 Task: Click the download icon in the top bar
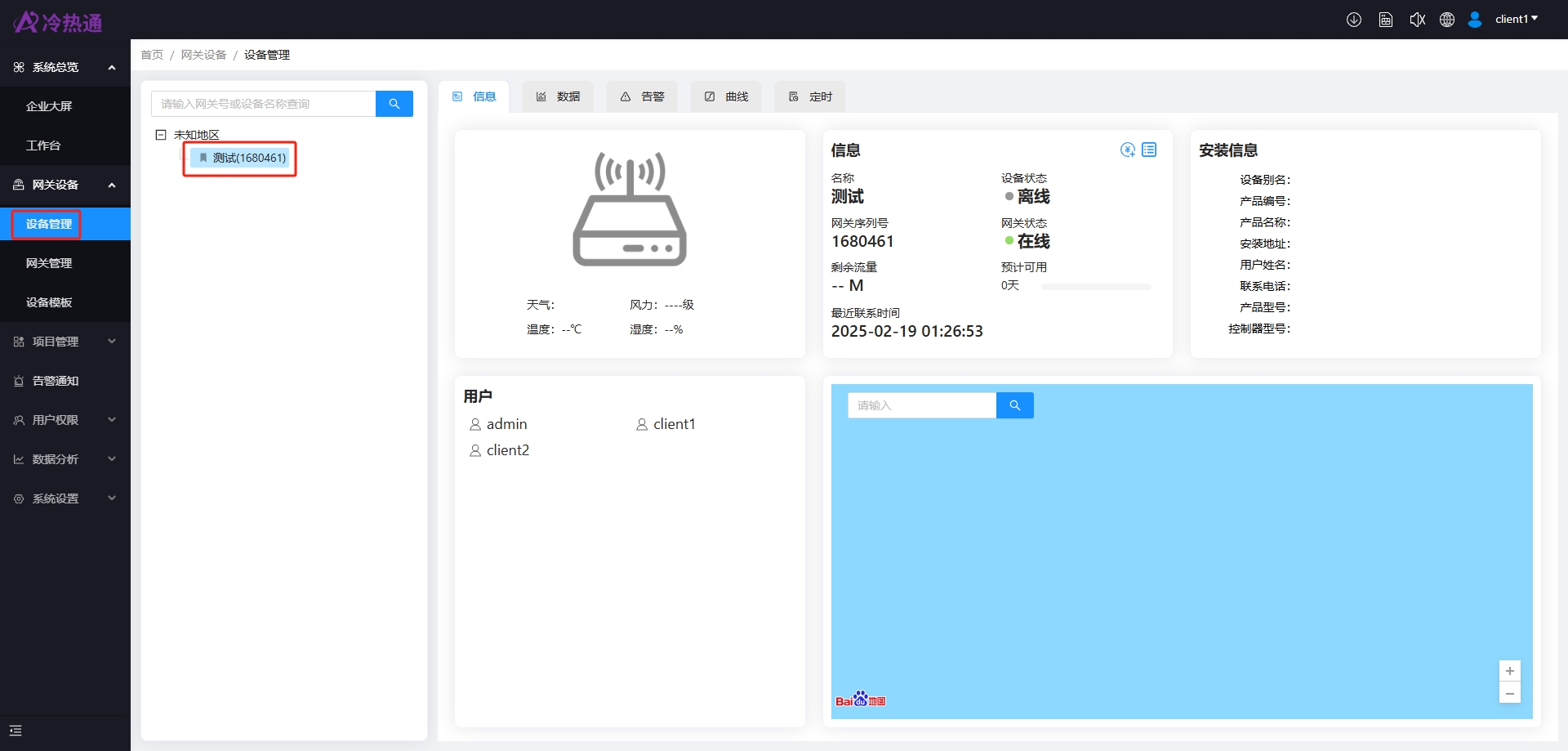(x=1354, y=20)
